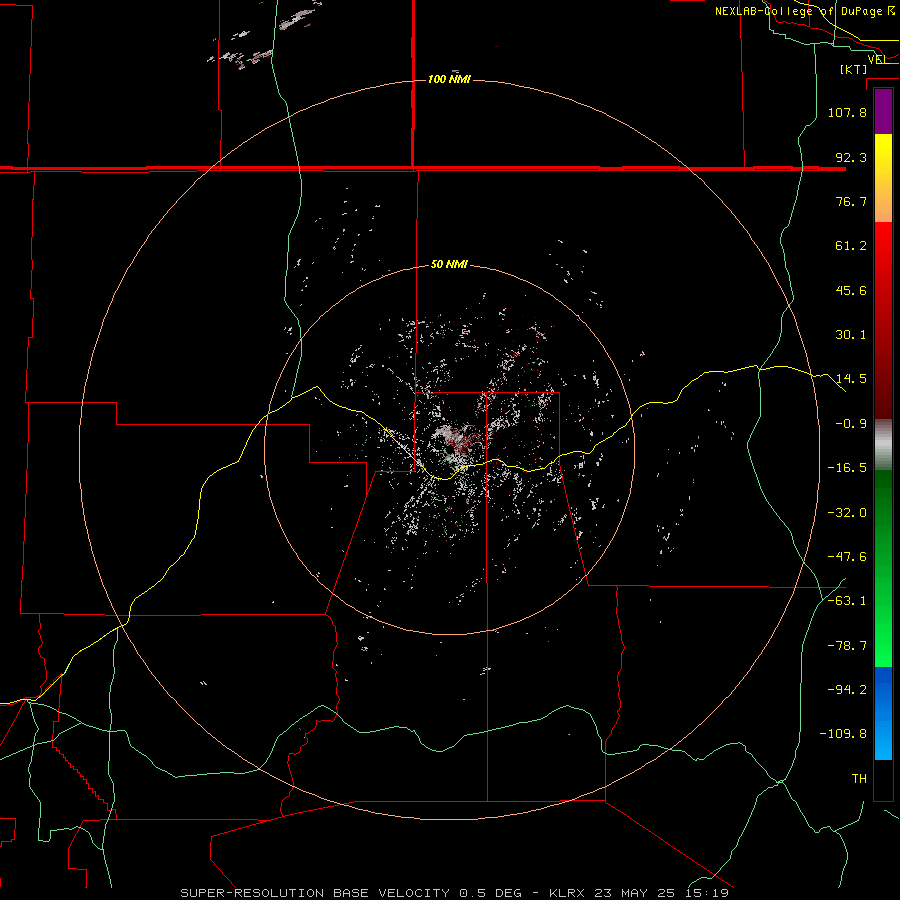
Task: Click the -0.9 velocity scale value
Action: tap(851, 424)
